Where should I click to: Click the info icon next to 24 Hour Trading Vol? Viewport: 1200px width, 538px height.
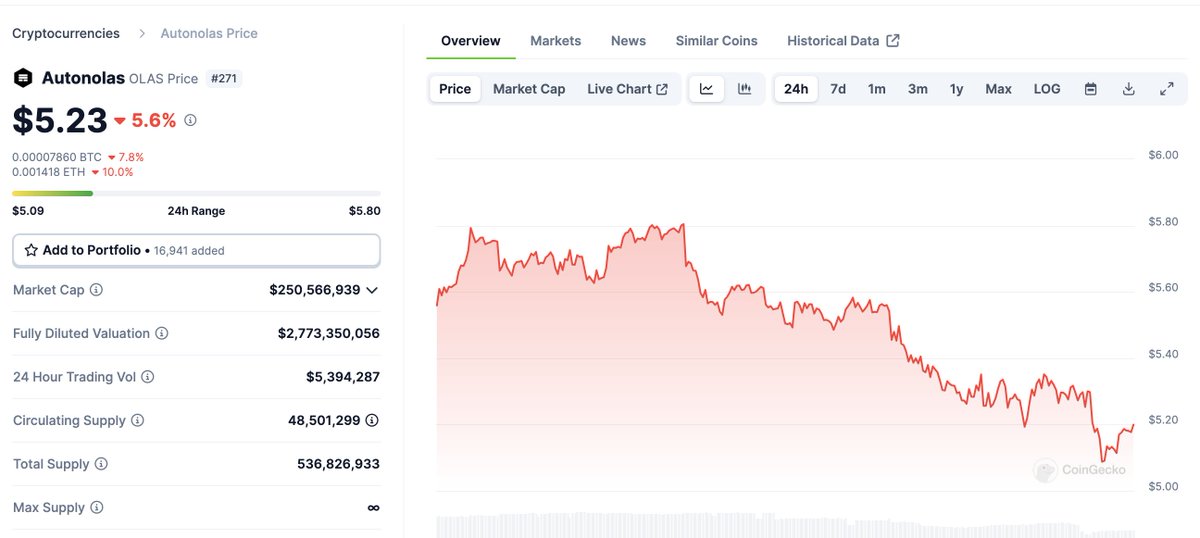point(148,377)
